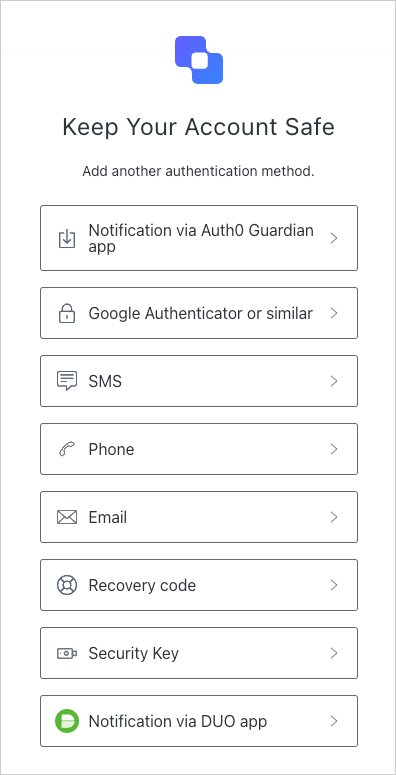Click the blue app logo at top
Image resolution: width=396 pixels, height=775 pixels.
coord(199,60)
